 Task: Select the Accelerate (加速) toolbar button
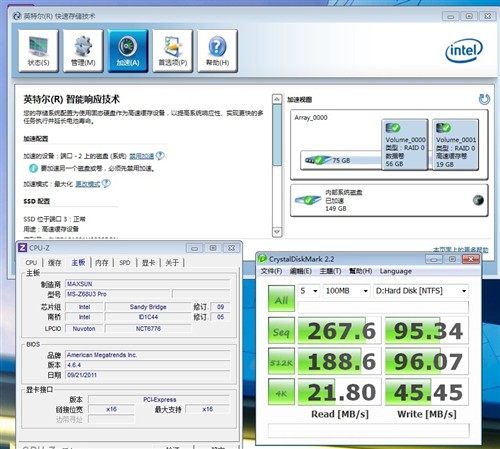point(128,51)
